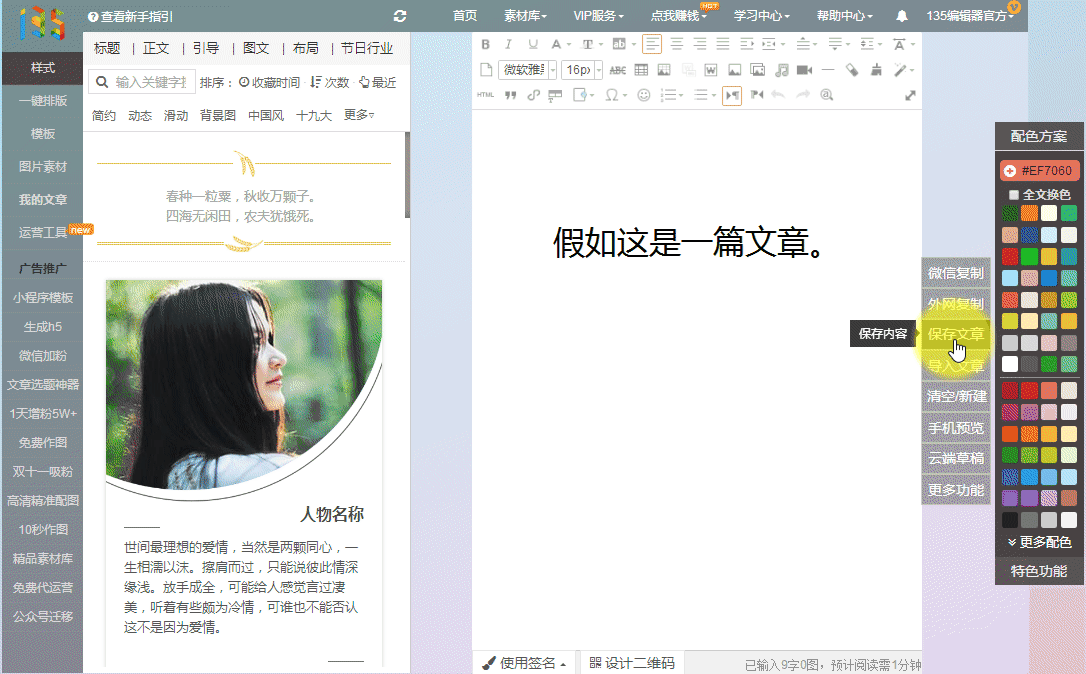The height and width of the screenshot is (674, 1086).
Task: Open the font size dropdown
Action: coord(581,70)
